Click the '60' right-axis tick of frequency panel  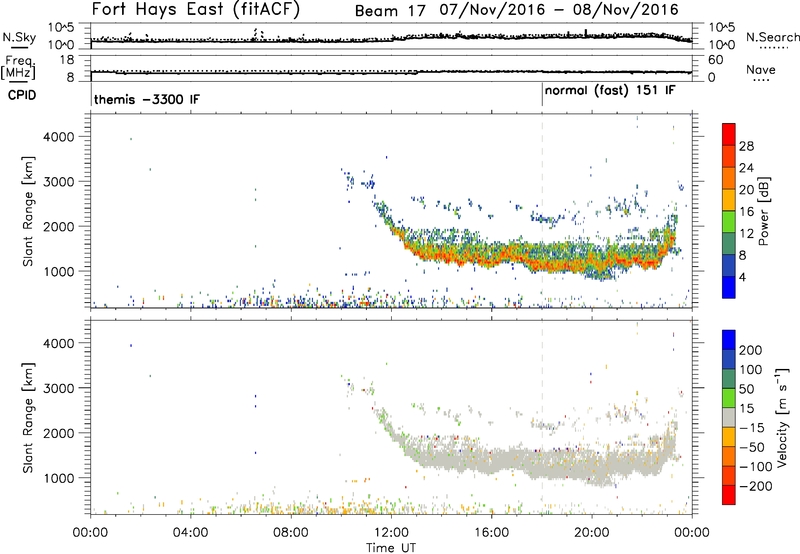click(715, 60)
